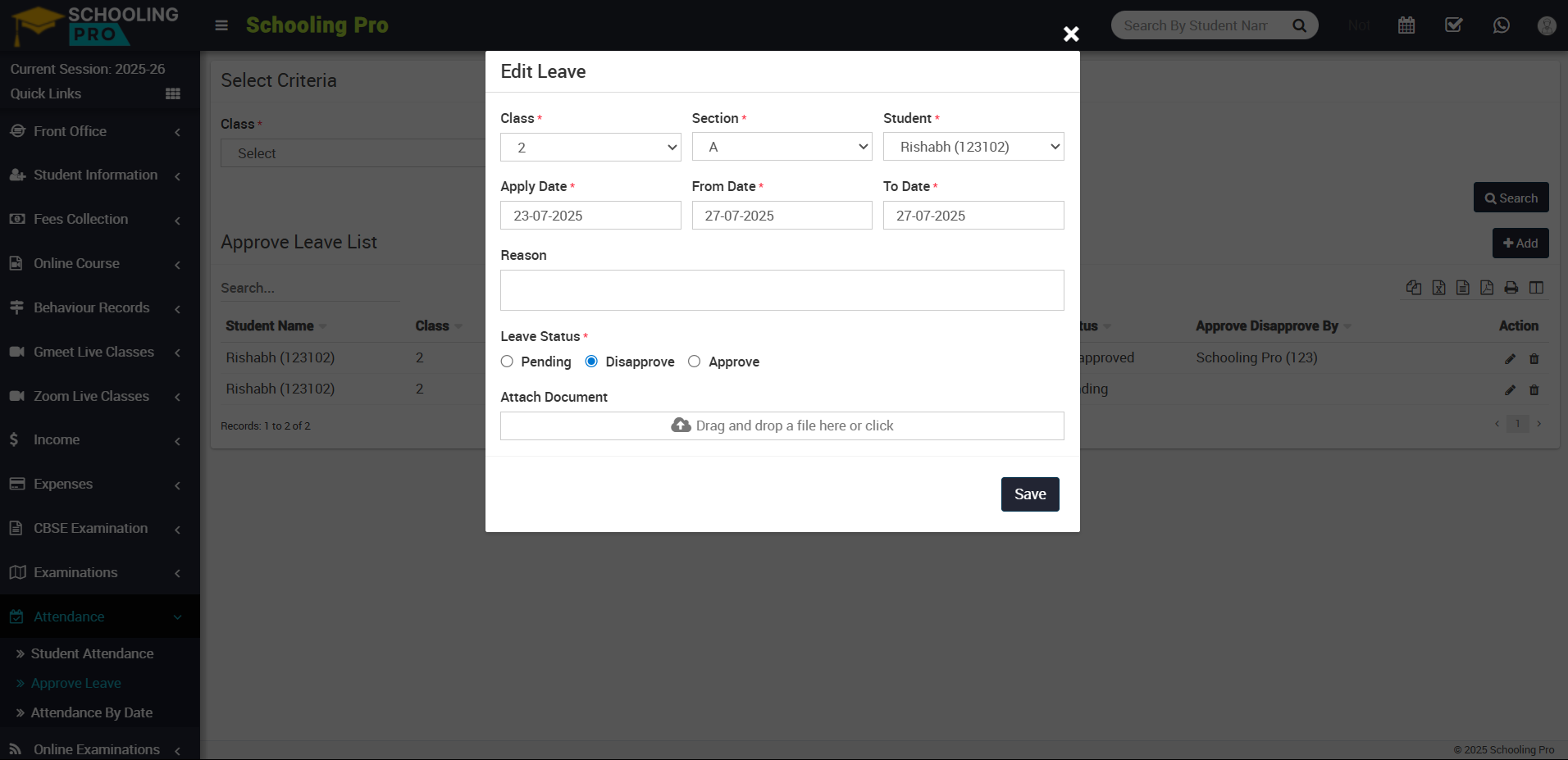
Task: Open the Quick Links grid icon
Action: point(172,93)
